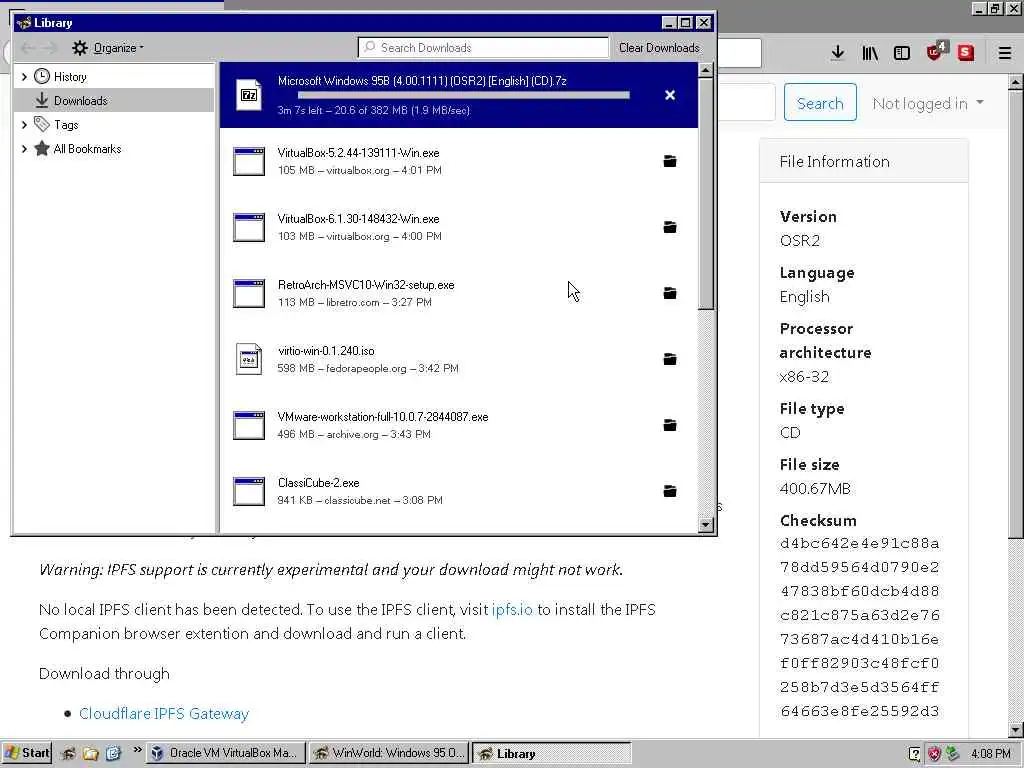
Task: Expand the History tree node
Action: pyautogui.click(x=24, y=77)
